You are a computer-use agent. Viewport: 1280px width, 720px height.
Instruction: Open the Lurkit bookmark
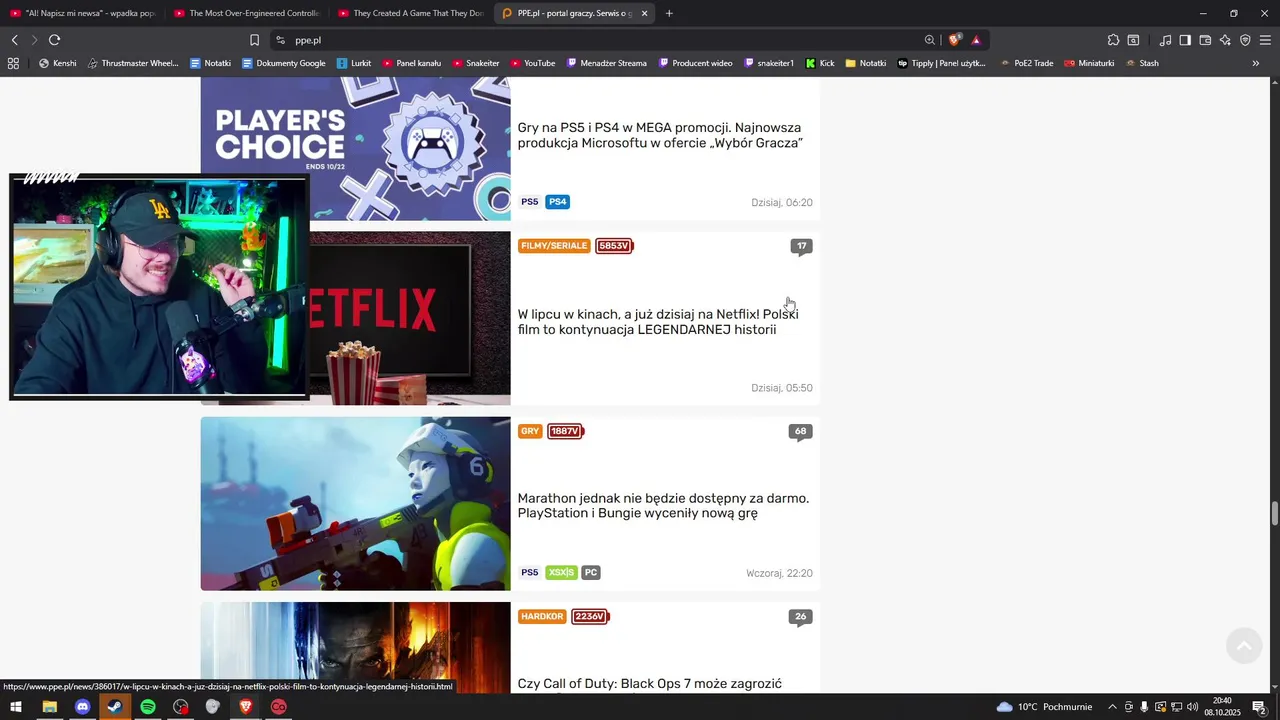pyautogui.click(x=354, y=63)
